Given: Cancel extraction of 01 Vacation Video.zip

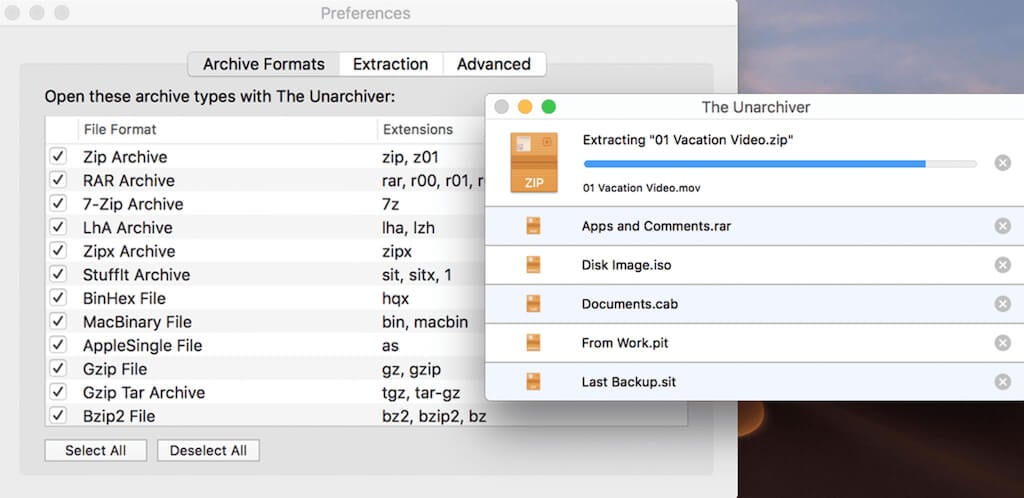Looking at the screenshot, I should (1002, 163).
